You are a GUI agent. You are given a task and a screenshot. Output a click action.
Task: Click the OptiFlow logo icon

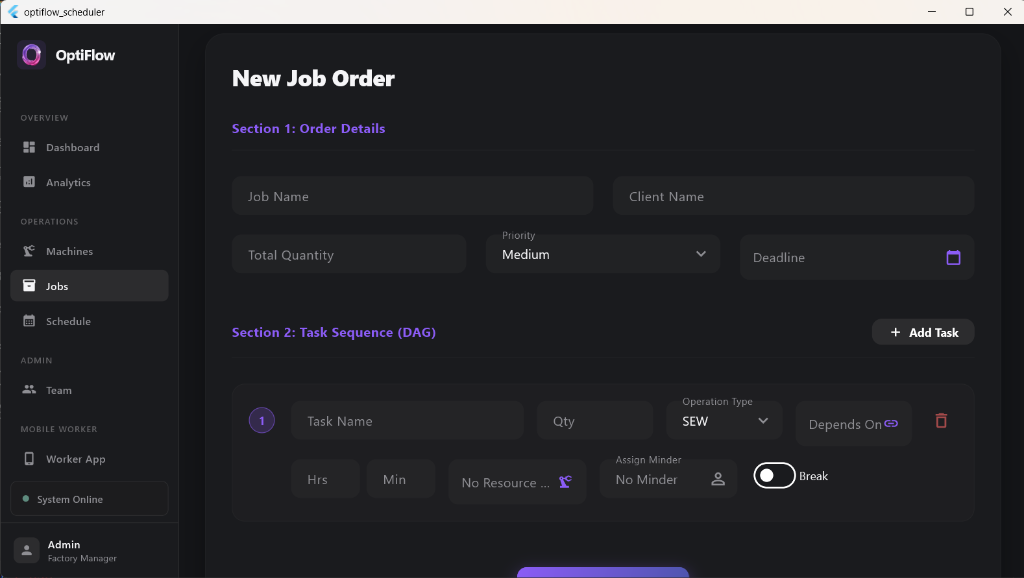point(31,55)
